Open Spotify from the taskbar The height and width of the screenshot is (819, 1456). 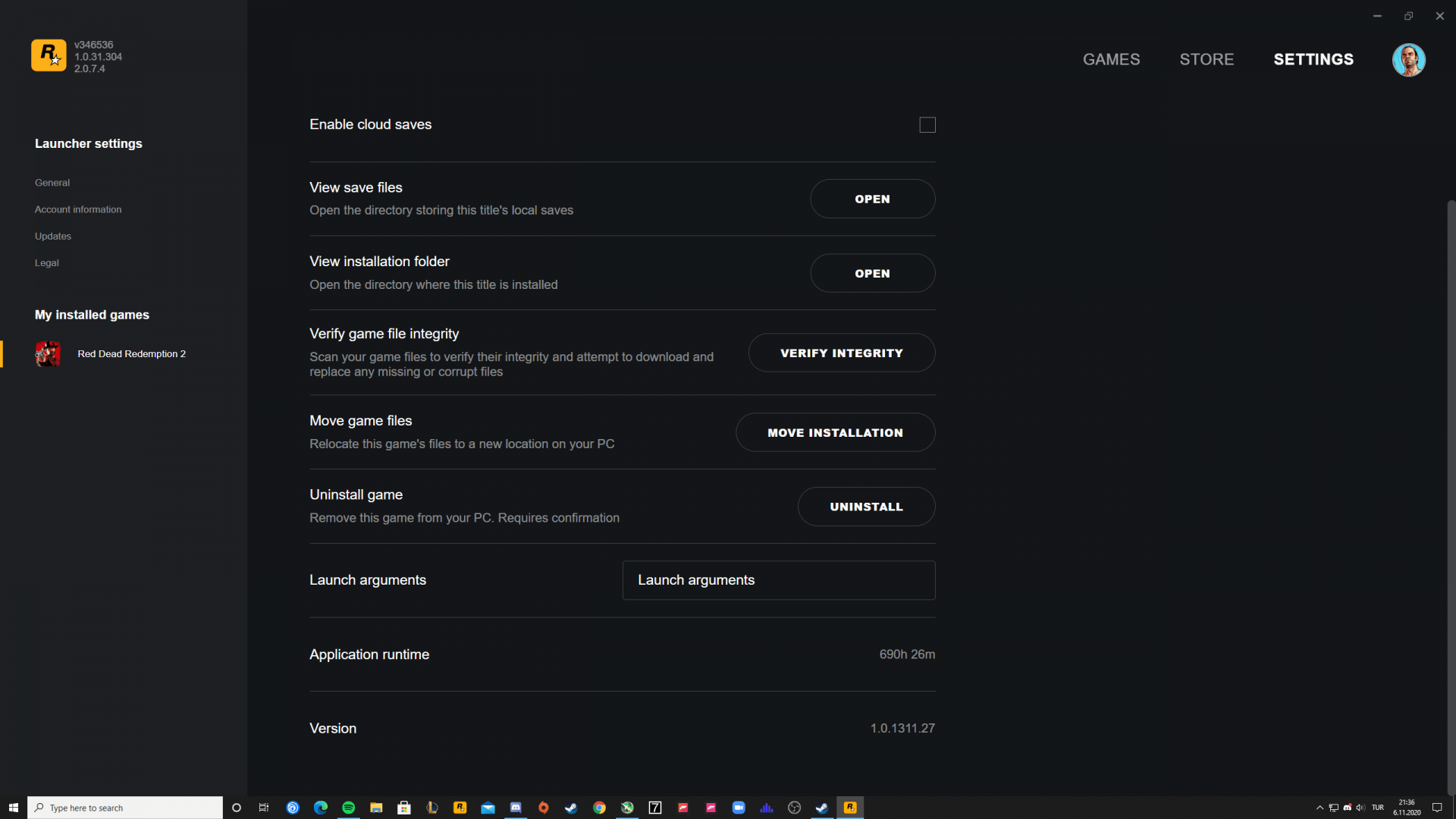coord(348,808)
